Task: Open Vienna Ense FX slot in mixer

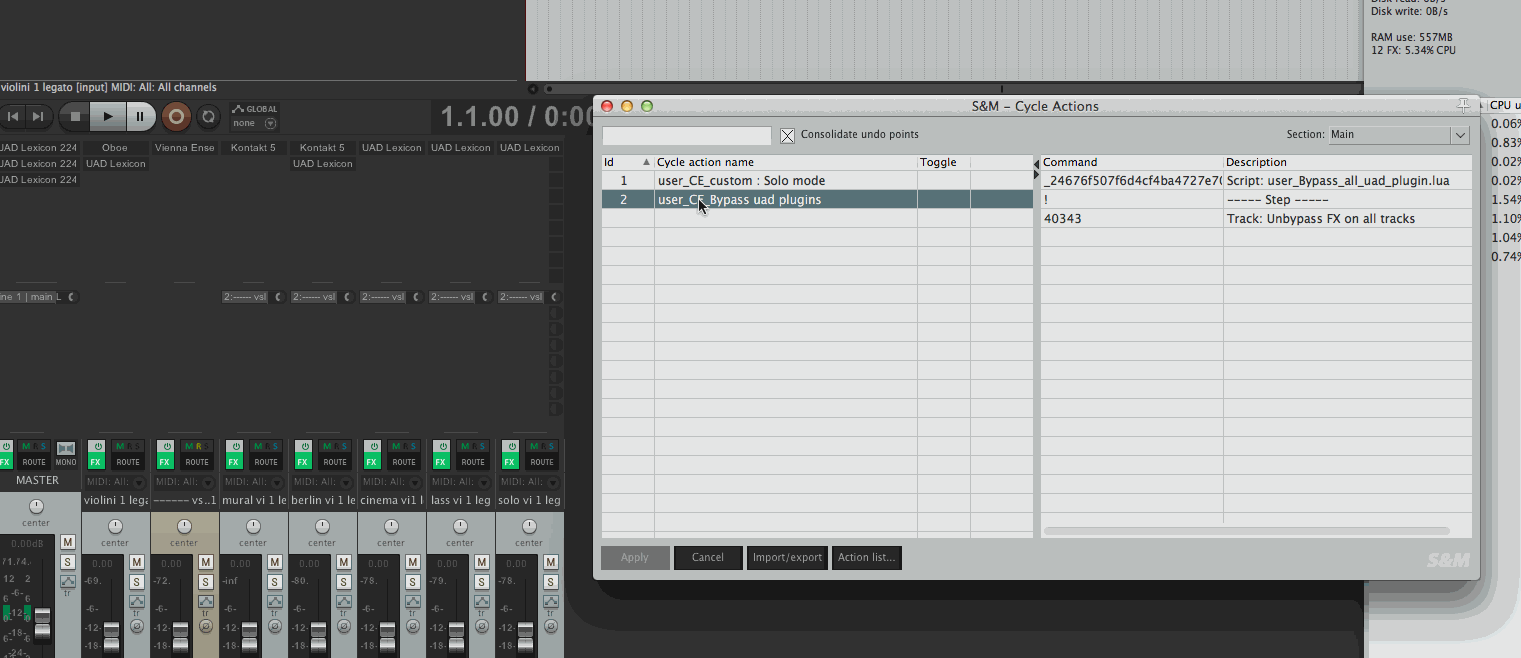Action: (184, 148)
